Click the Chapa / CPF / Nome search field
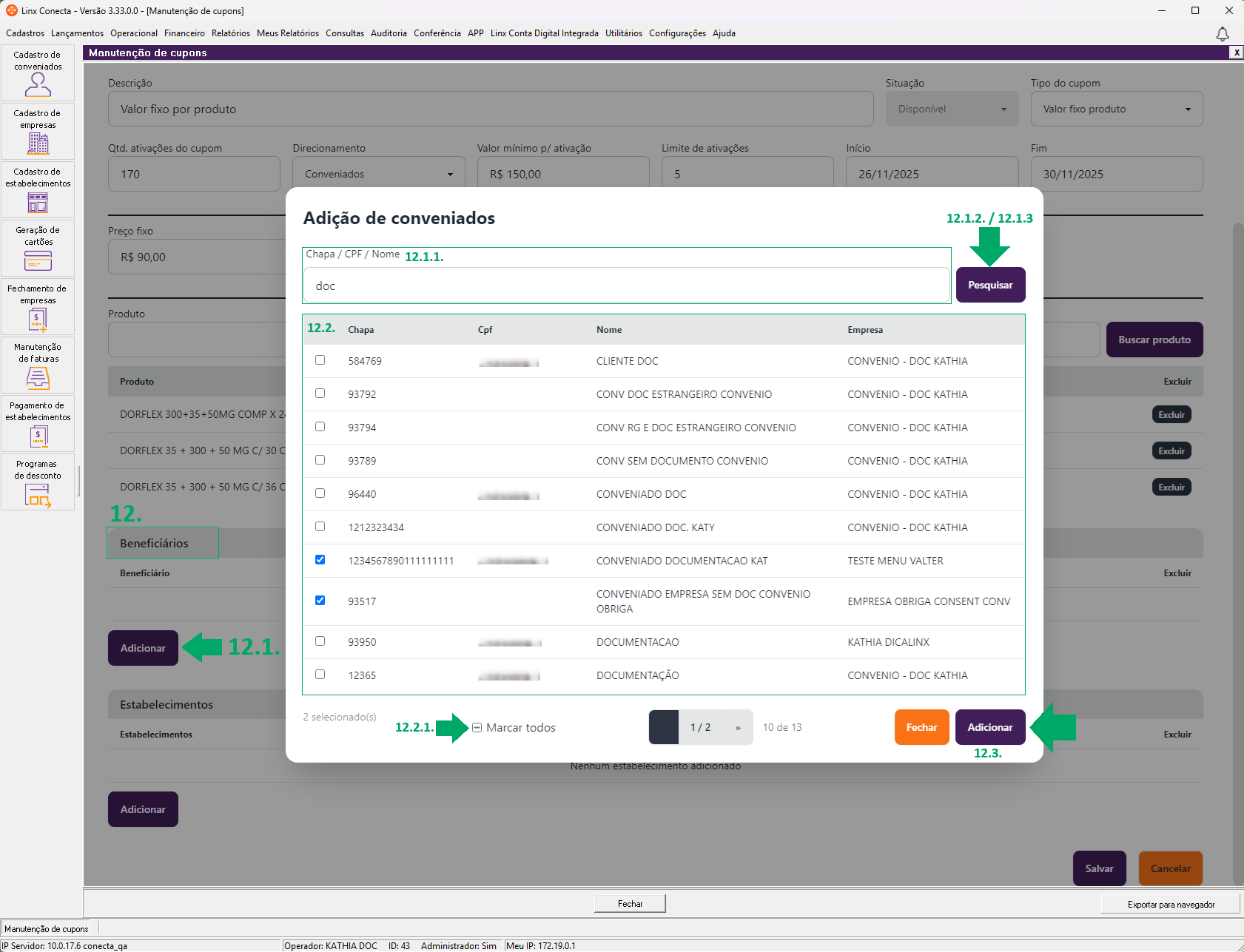Image resolution: width=1244 pixels, height=952 pixels. pyautogui.click(x=627, y=286)
